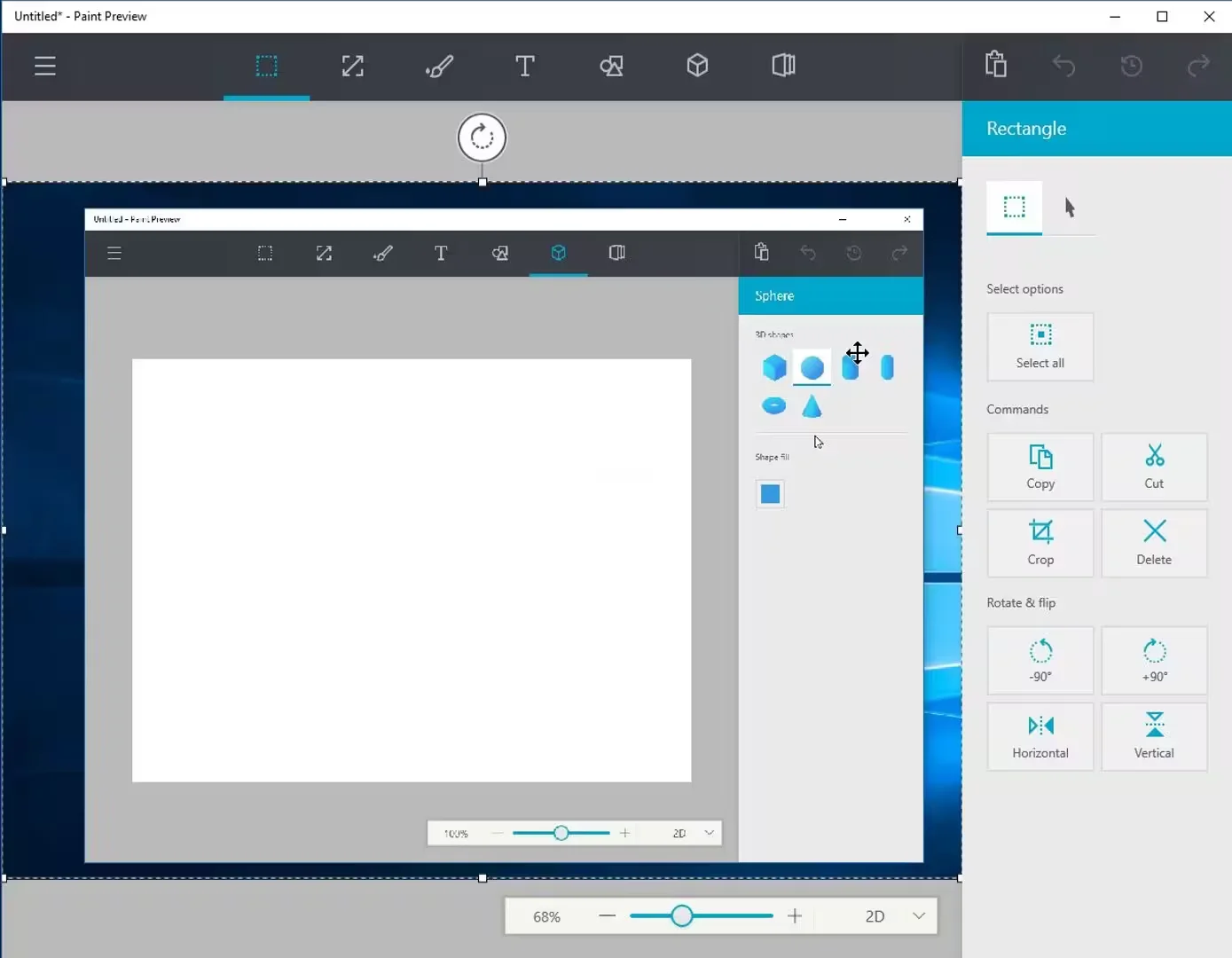Screen dimensions: 1232x958
Task: Open the History button
Action: pos(1131,66)
